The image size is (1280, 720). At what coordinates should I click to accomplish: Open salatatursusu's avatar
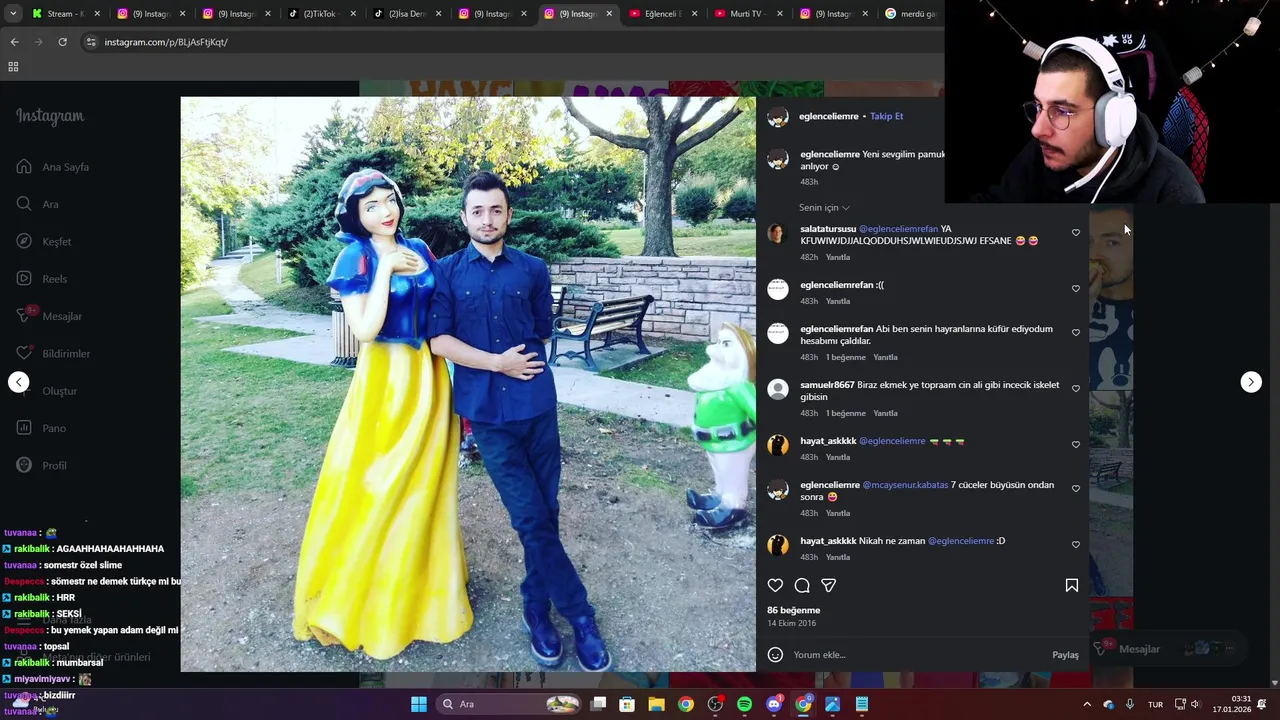click(777, 234)
